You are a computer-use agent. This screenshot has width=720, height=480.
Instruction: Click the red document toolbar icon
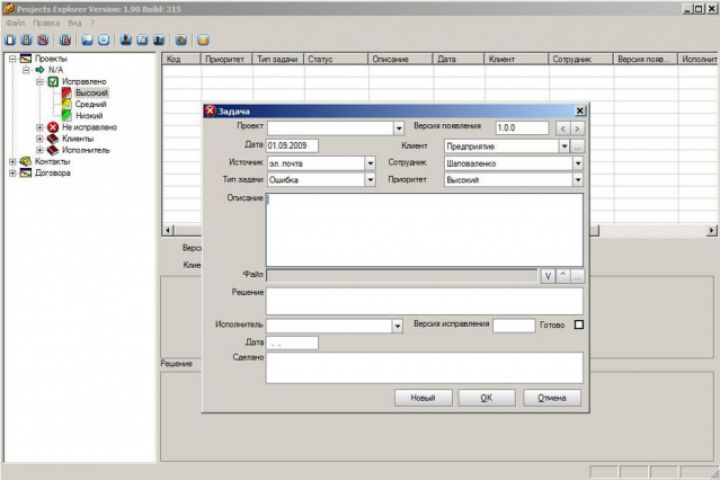click(43, 40)
